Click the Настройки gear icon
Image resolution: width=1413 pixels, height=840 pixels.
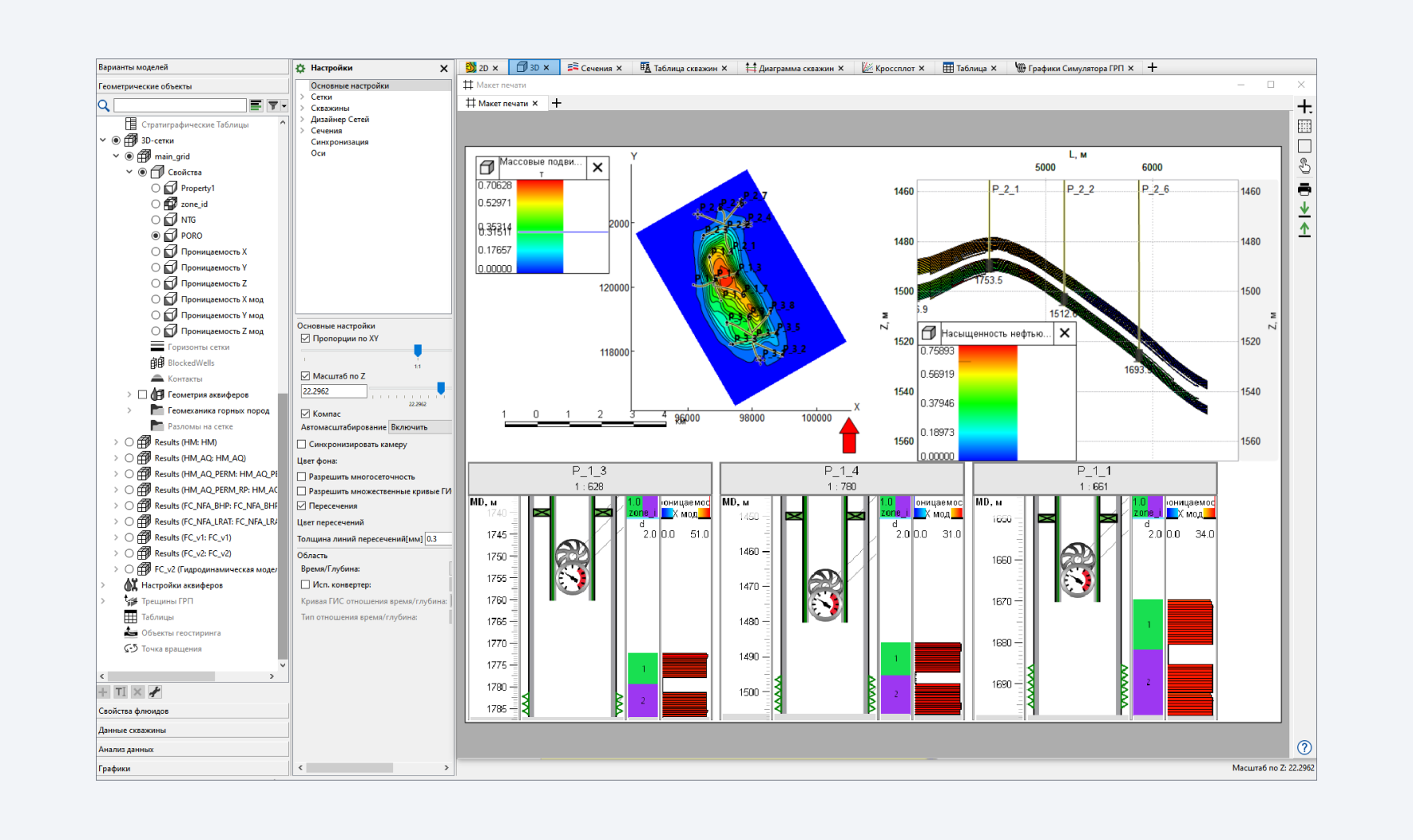(301, 69)
